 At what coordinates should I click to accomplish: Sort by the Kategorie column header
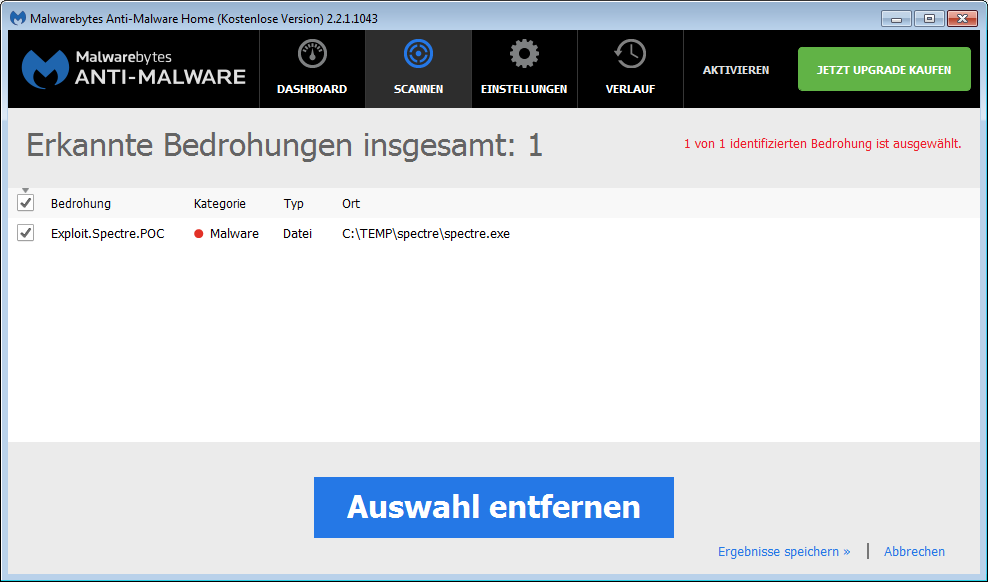tap(220, 203)
